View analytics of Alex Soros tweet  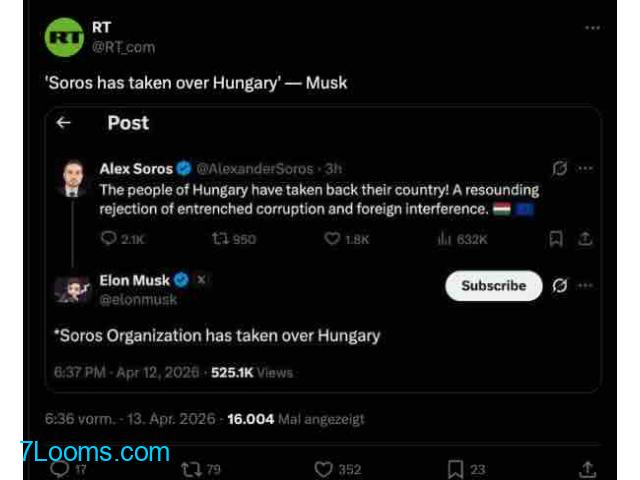[x=445, y=239]
